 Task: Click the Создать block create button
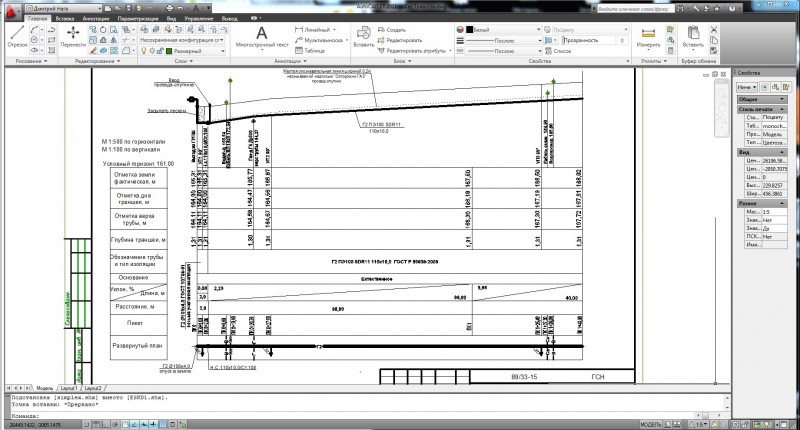(x=392, y=30)
